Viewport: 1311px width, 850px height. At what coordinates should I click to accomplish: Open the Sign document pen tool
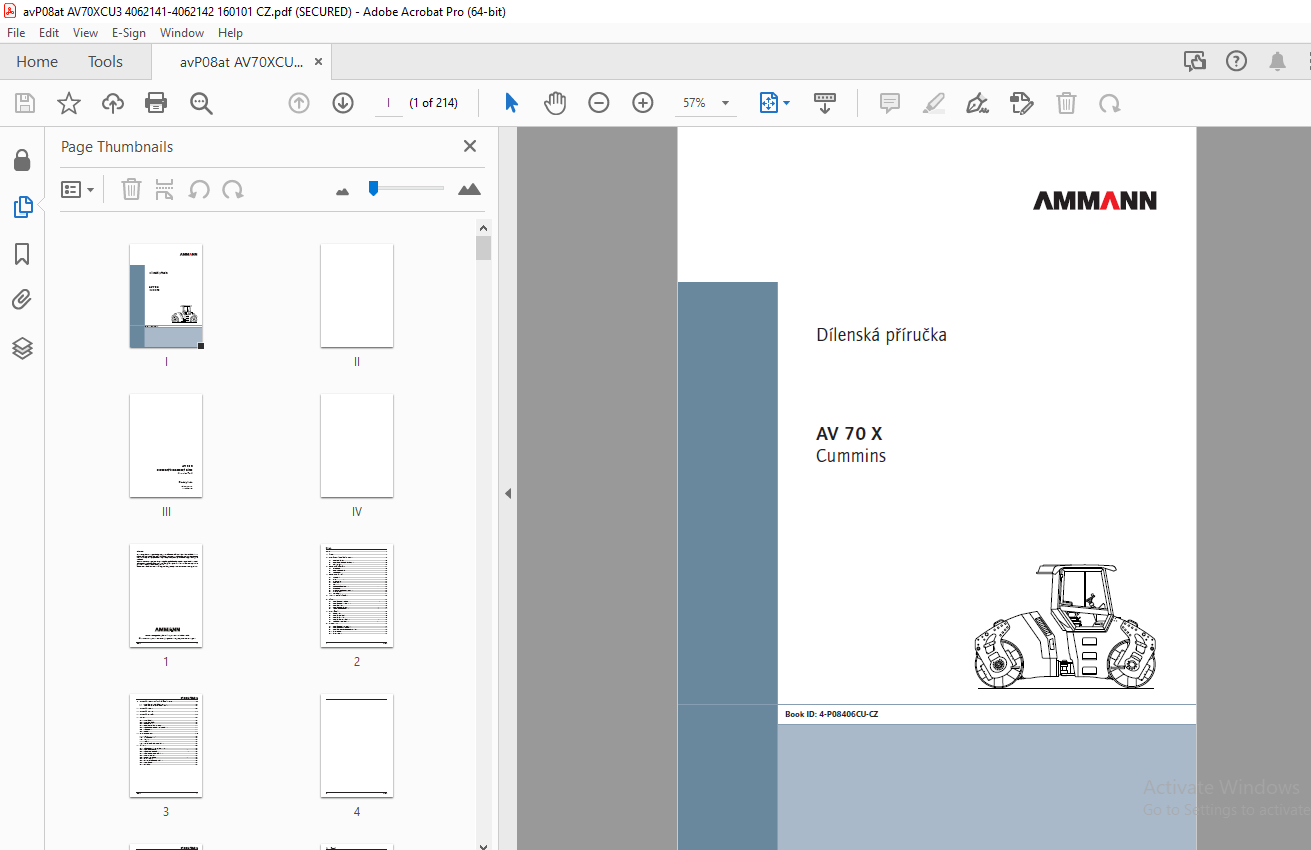tap(978, 103)
